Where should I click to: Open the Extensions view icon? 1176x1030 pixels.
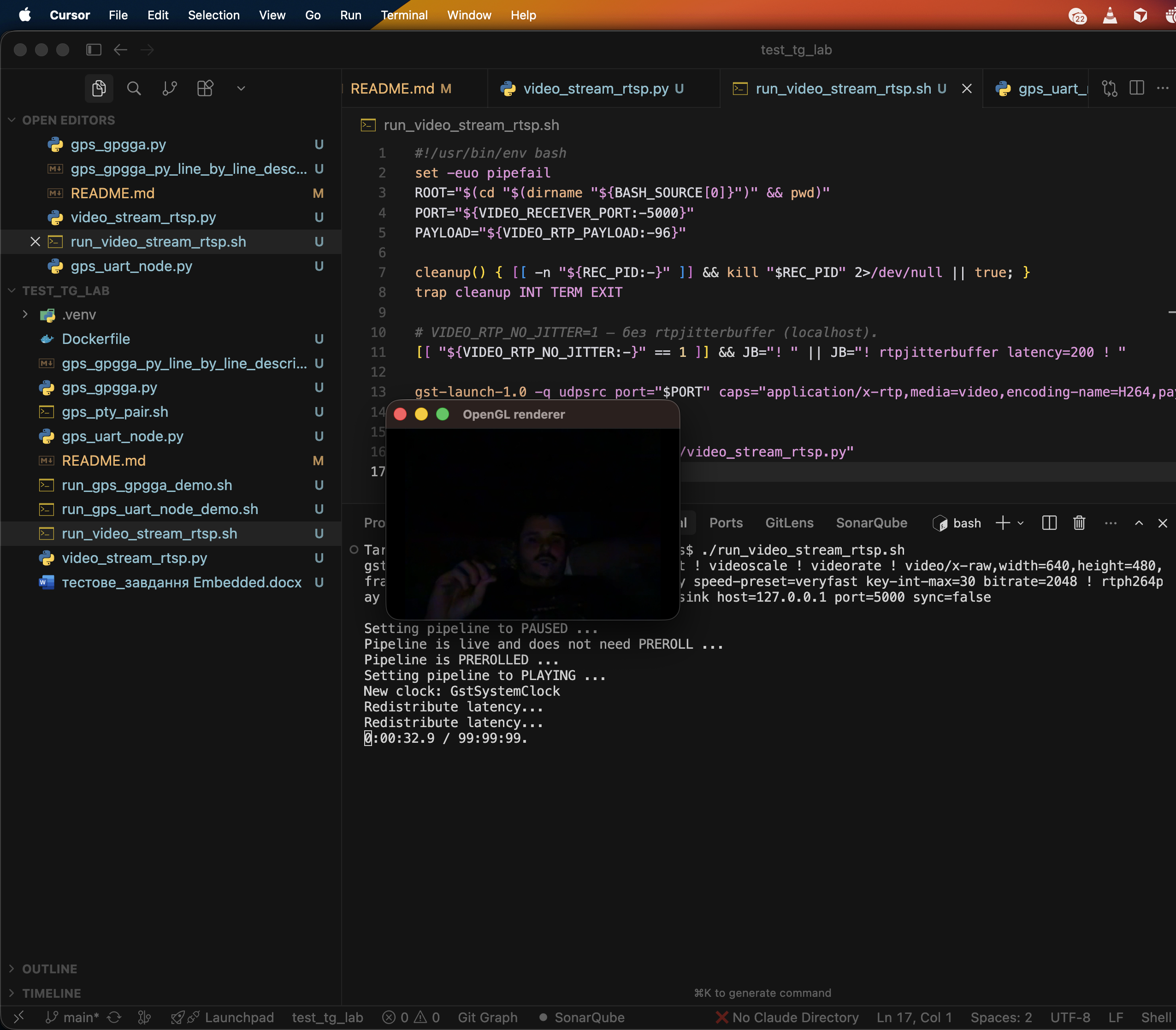[x=205, y=89]
